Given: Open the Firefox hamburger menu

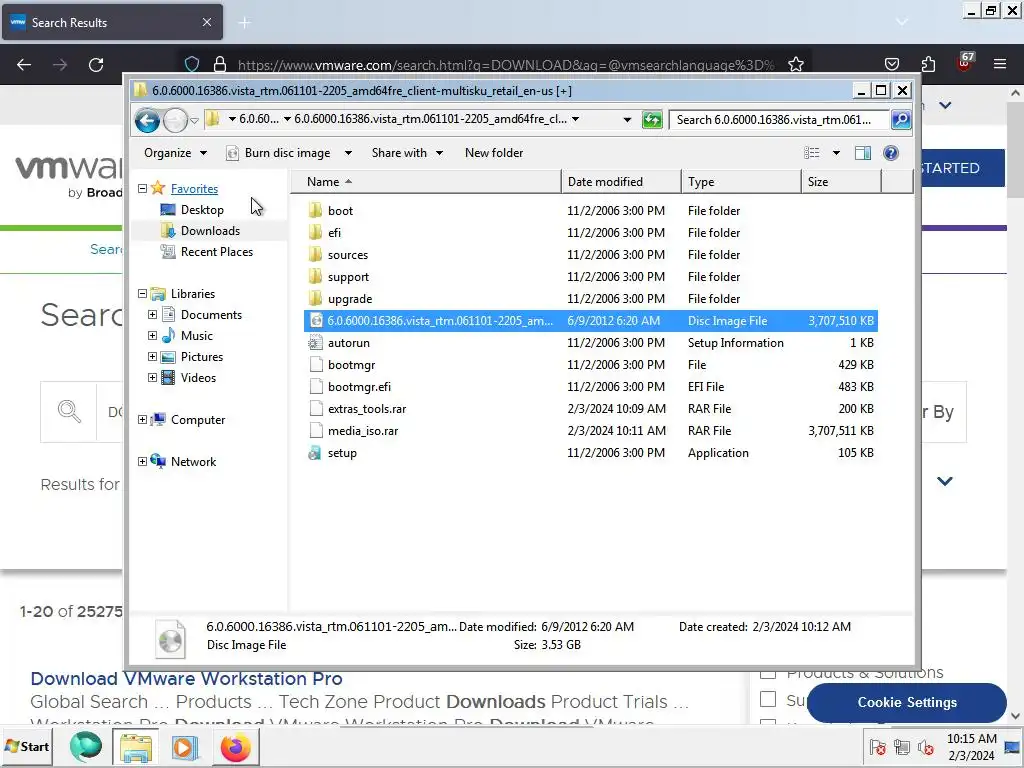Looking at the screenshot, I should (x=1000, y=64).
